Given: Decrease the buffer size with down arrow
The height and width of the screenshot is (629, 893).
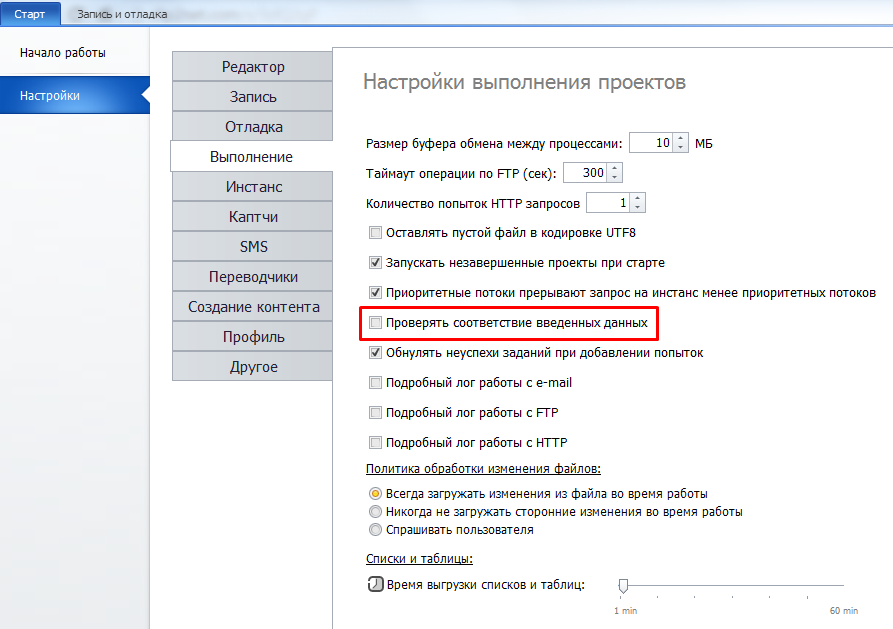Looking at the screenshot, I should pyautogui.click(x=681, y=147).
